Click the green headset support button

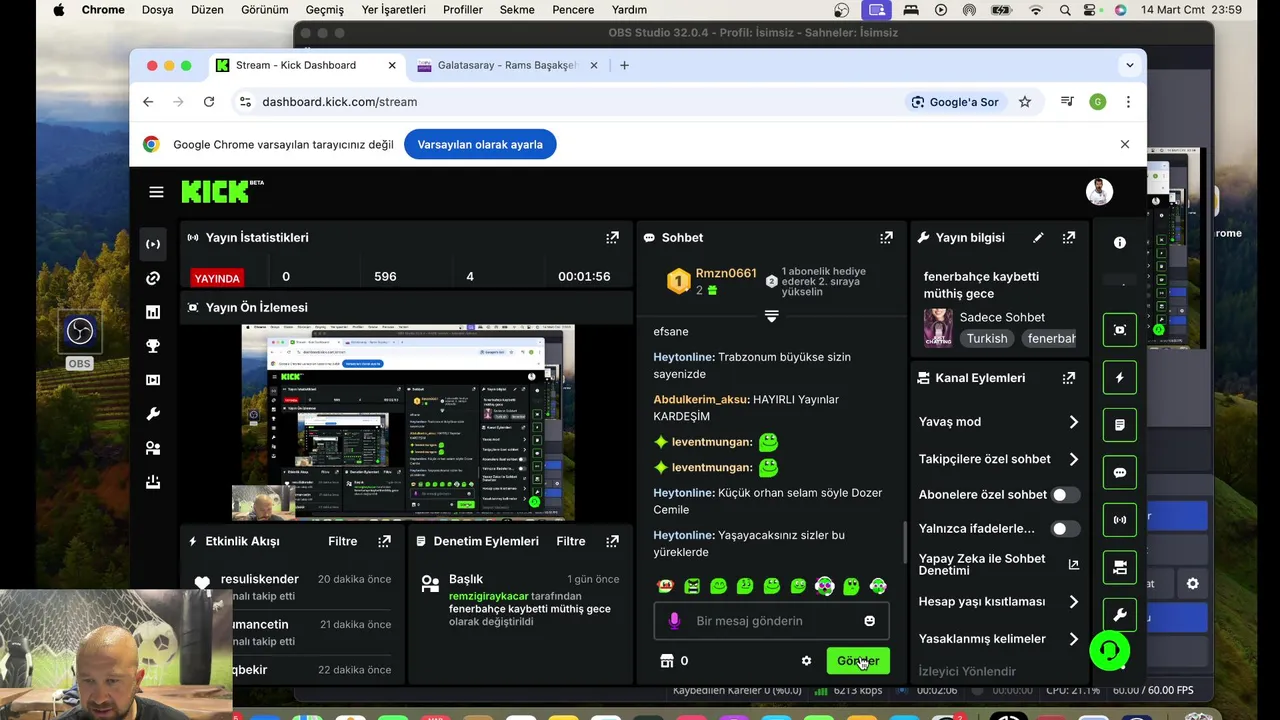click(x=1109, y=651)
